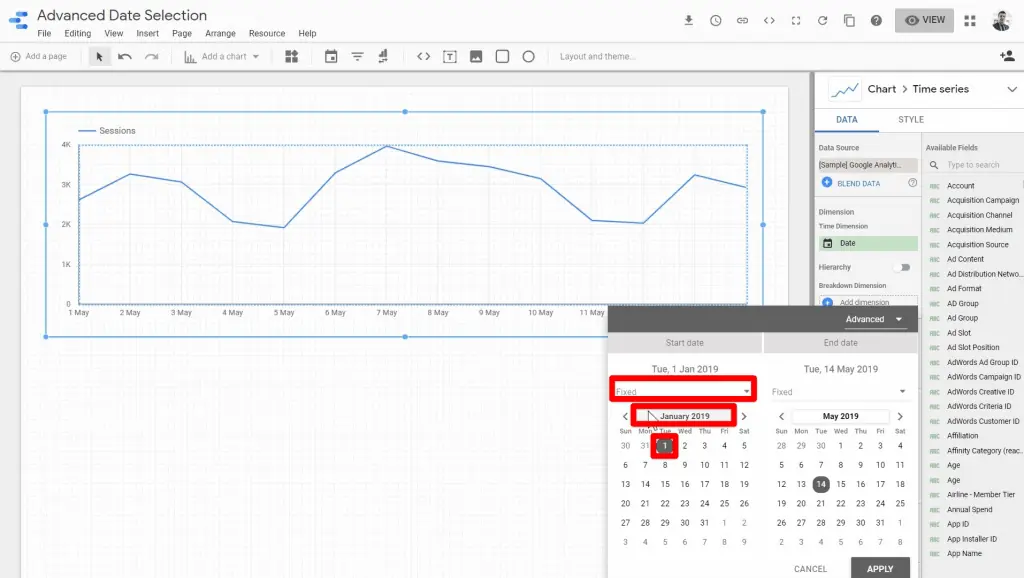Image resolution: width=1024 pixels, height=578 pixels.
Task: Get a shareable link
Action: click(x=742, y=19)
